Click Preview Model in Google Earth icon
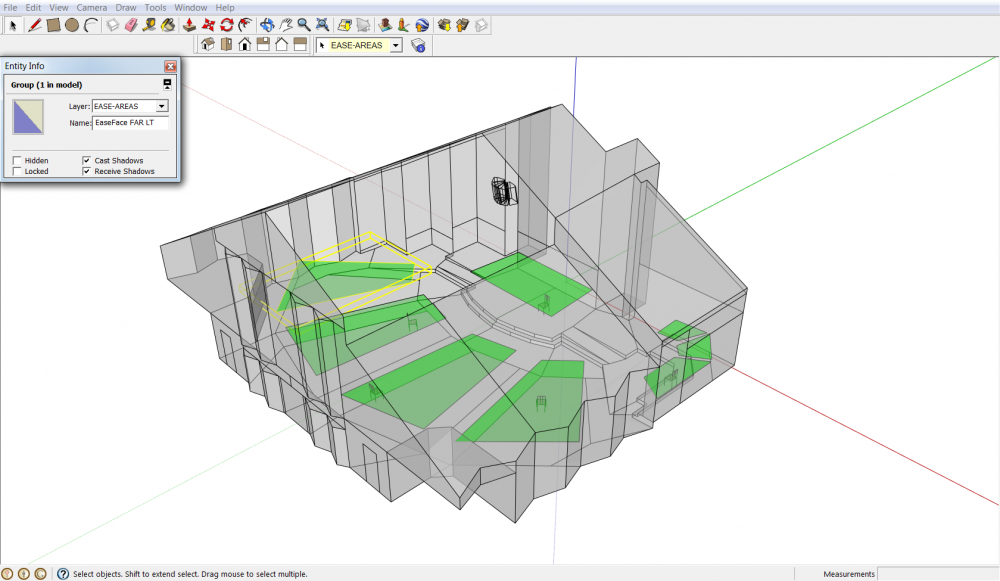 422,26
